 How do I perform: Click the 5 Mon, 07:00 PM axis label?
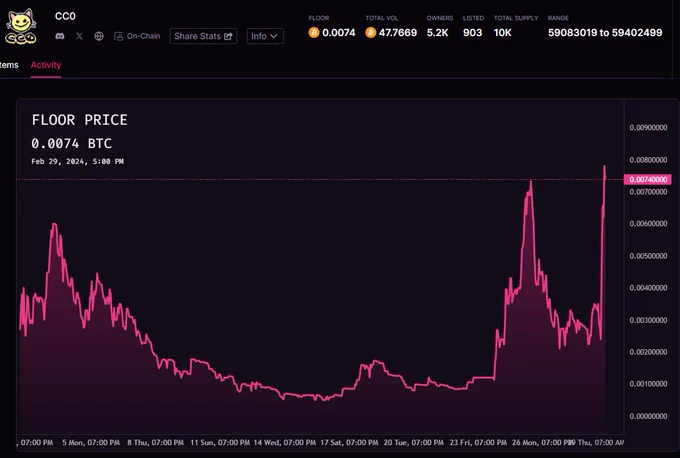coord(91,443)
